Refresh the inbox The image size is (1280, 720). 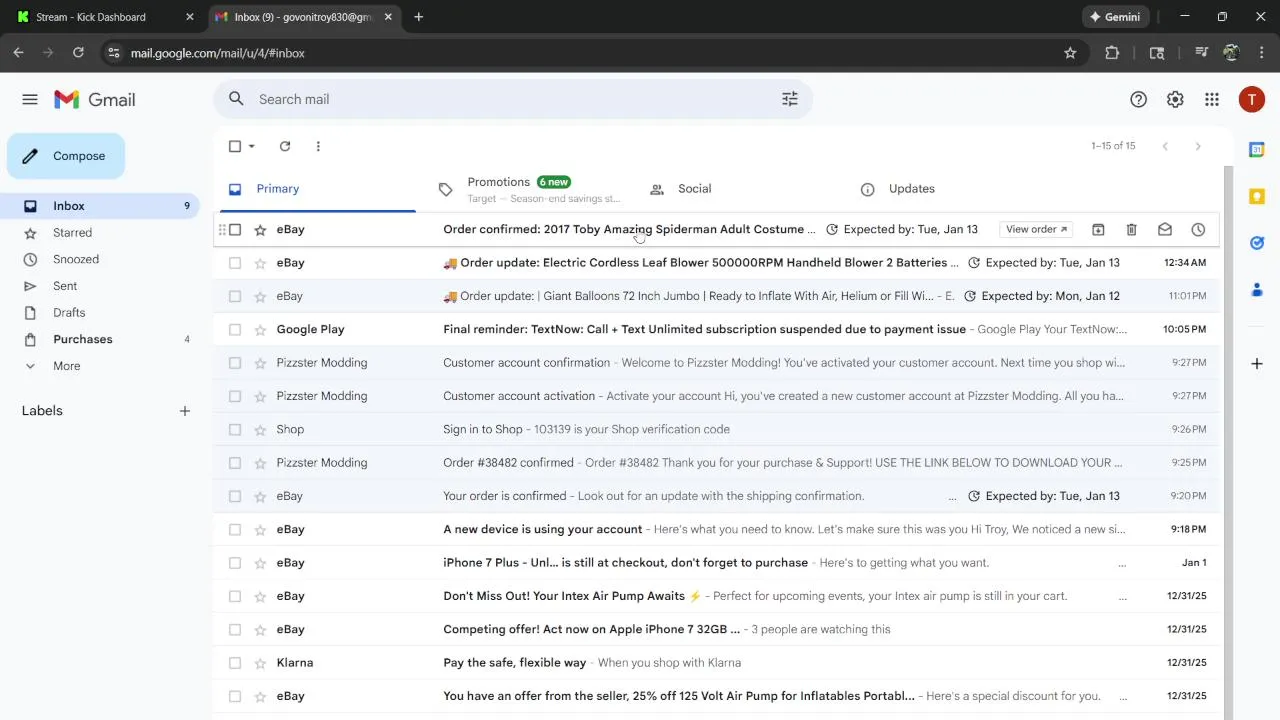[x=285, y=146]
